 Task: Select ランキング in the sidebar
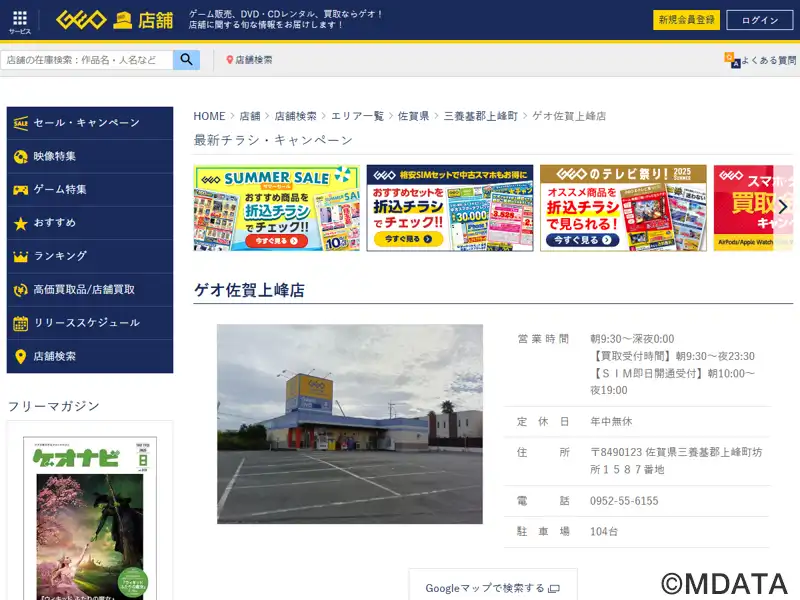pos(90,256)
